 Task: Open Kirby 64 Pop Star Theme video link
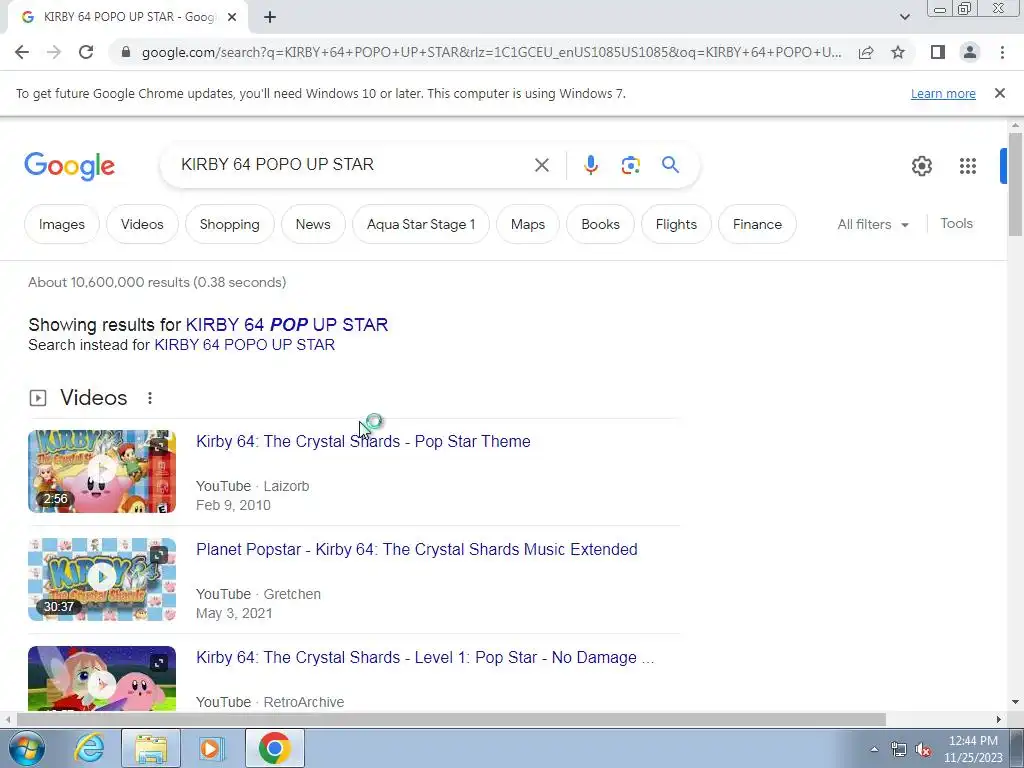click(363, 441)
